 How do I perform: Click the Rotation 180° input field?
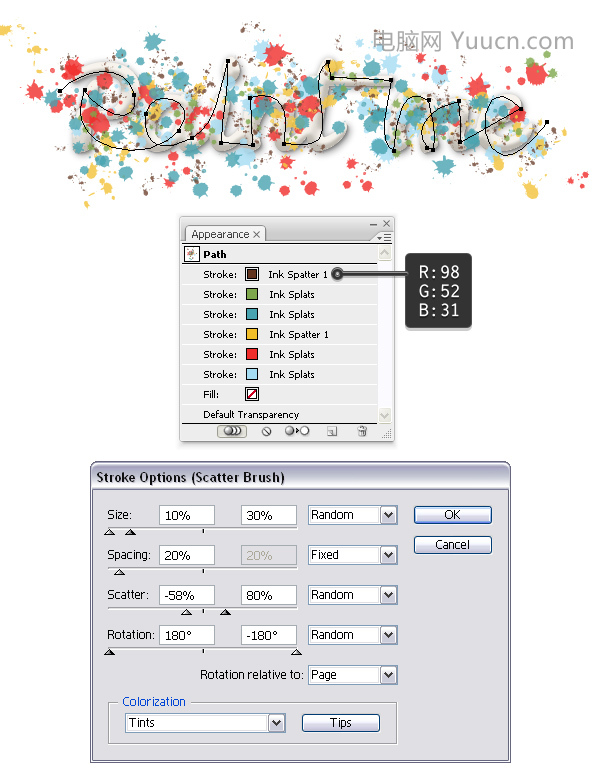pyautogui.click(x=187, y=635)
